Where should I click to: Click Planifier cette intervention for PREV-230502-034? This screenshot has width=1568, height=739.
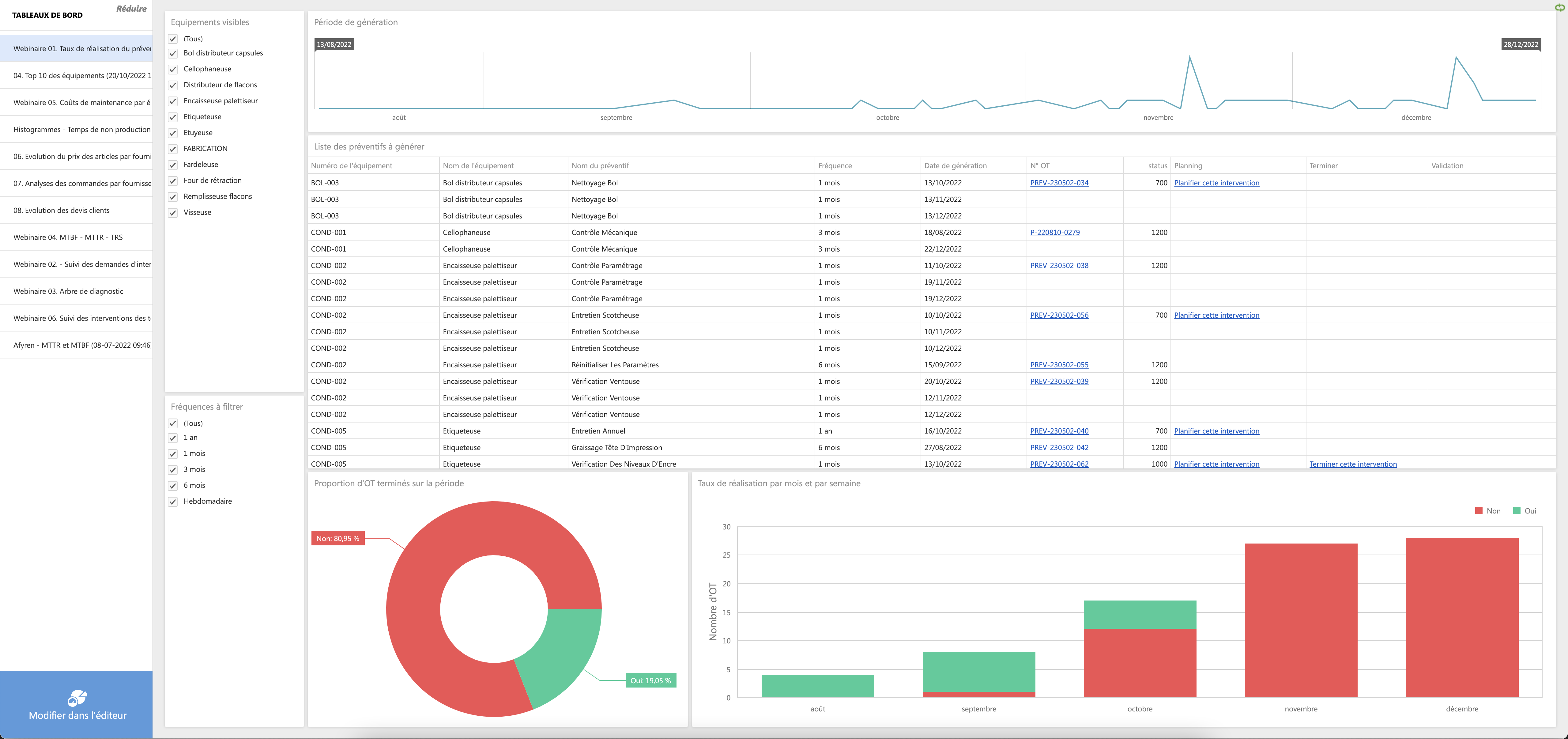1216,183
